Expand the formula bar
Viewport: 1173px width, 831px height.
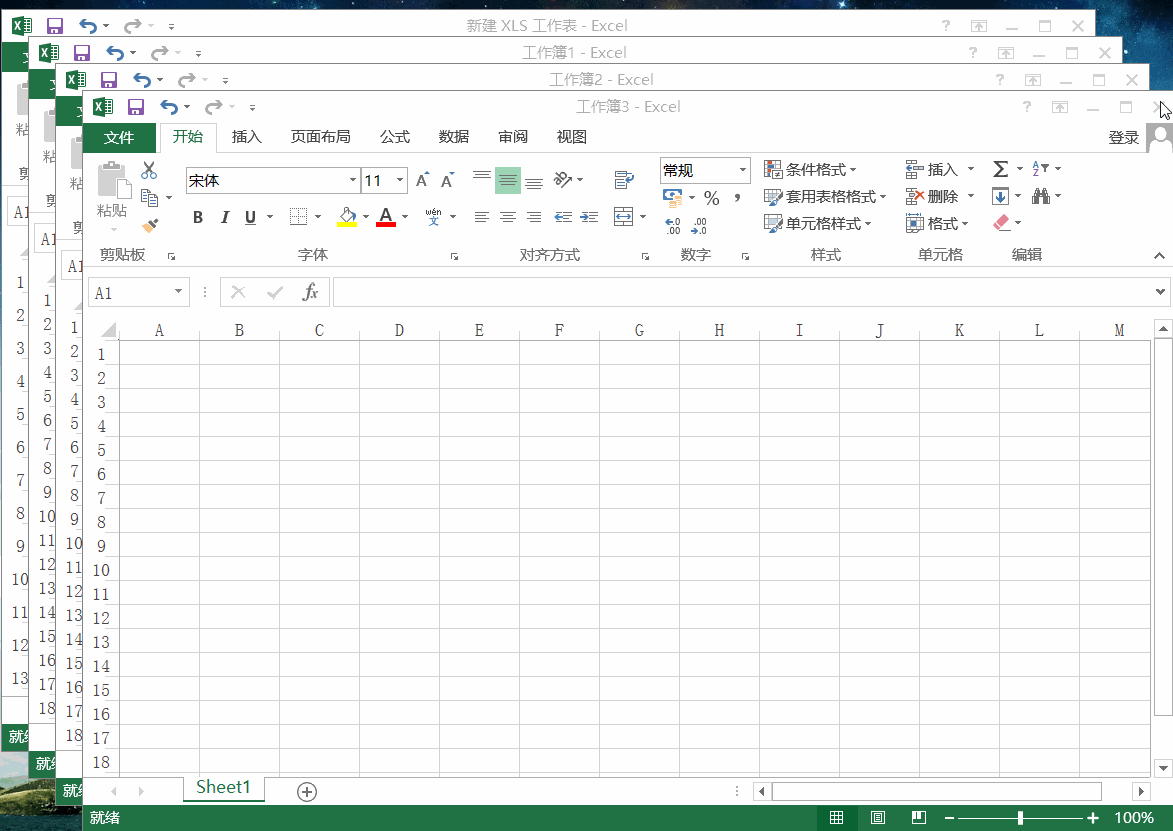pyautogui.click(x=1160, y=292)
